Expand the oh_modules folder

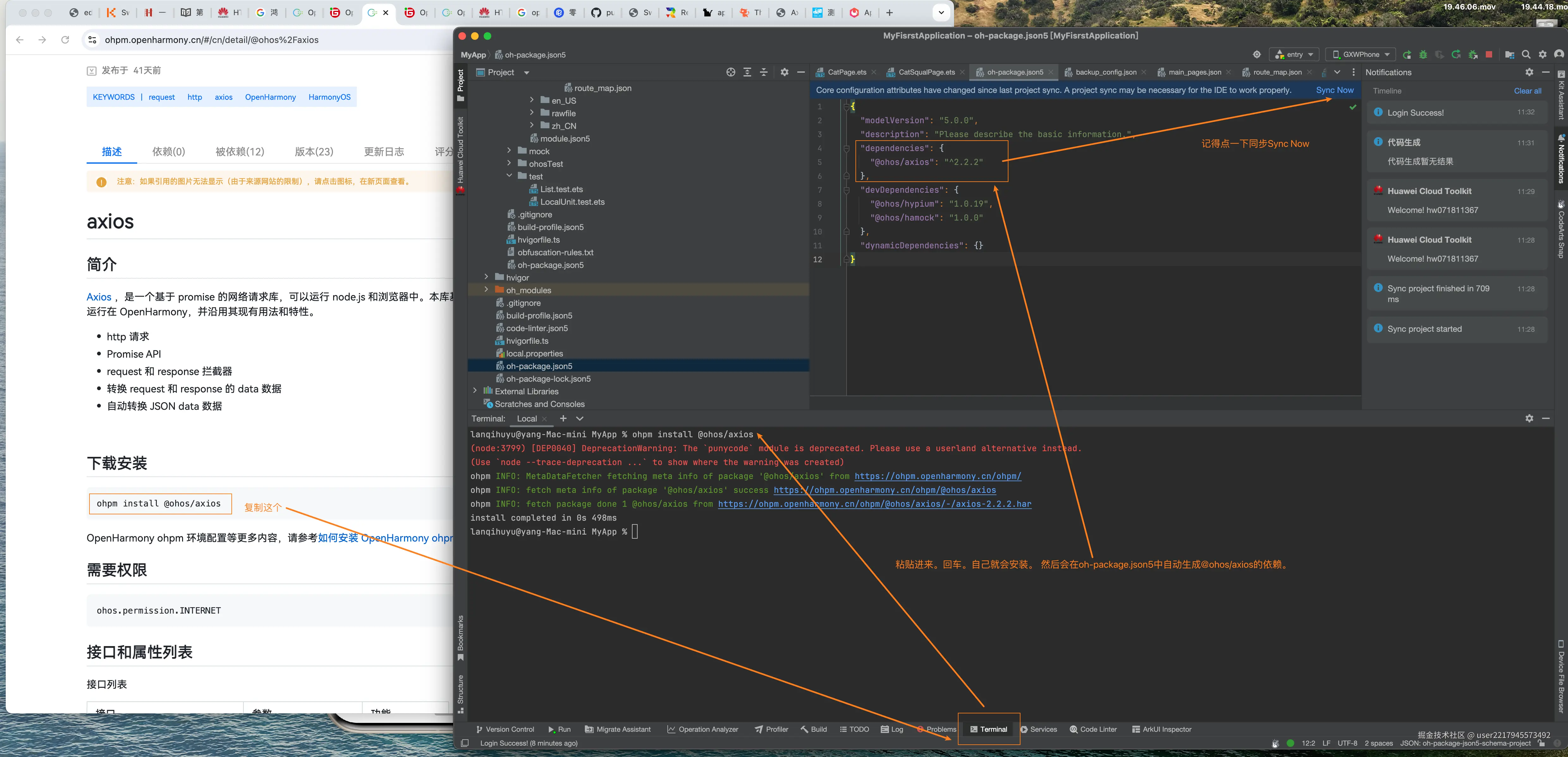(x=486, y=290)
